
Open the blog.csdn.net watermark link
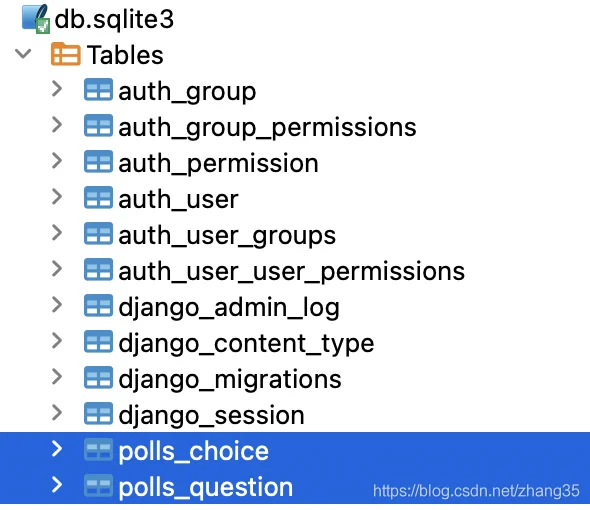(x=476, y=491)
